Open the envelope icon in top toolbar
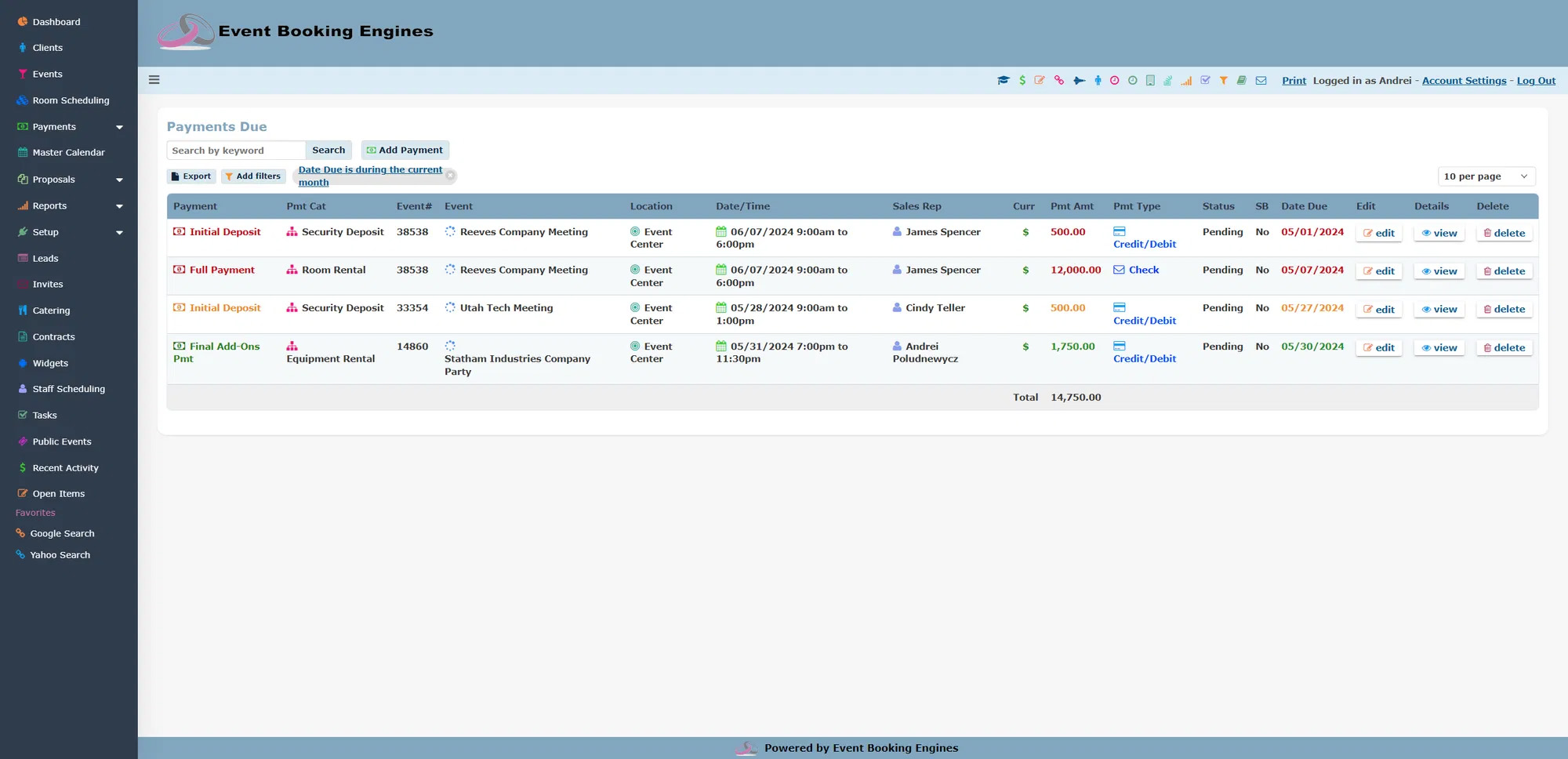Viewport: 1568px width, 759px height. 1261,80
